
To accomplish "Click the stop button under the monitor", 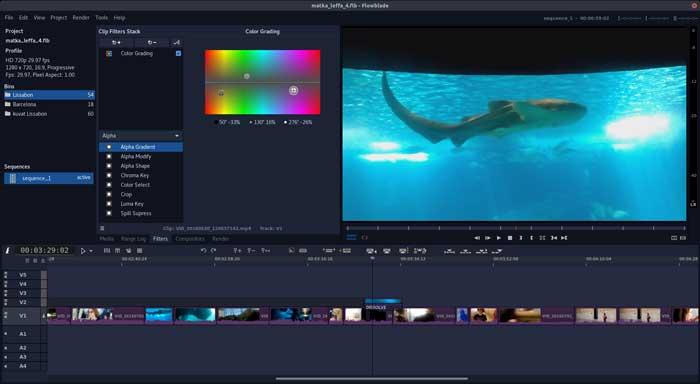I will tap(510, 238).
